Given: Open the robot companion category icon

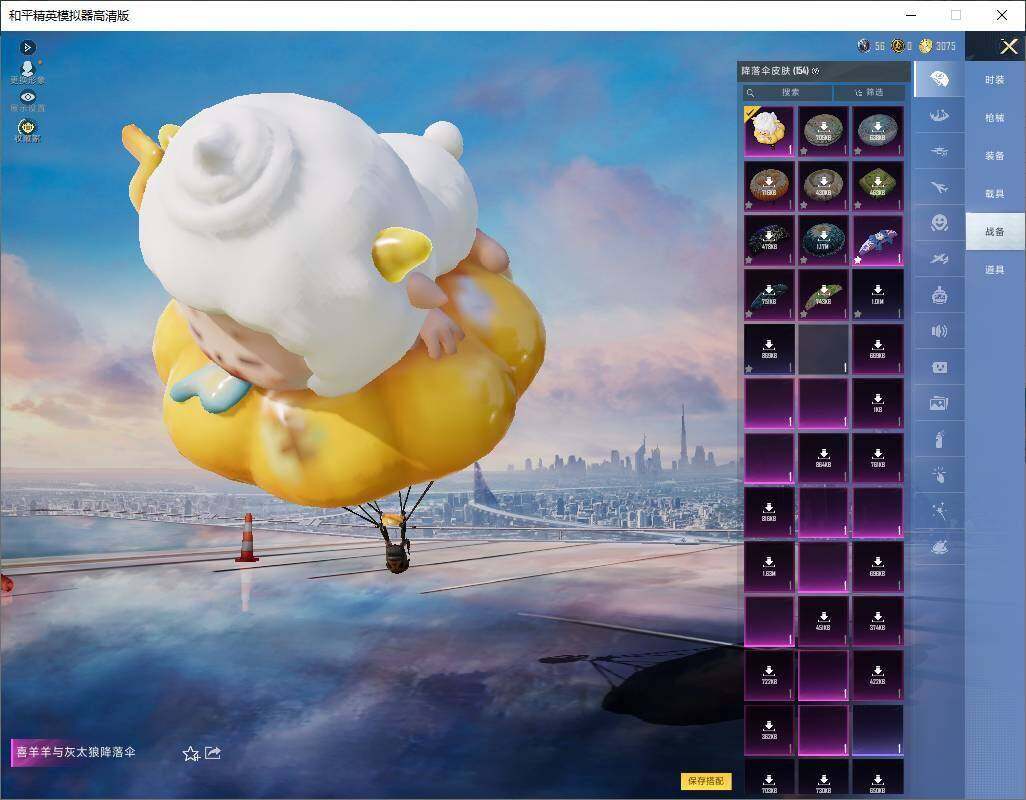Looking at the screenshot, I should 939,296.
